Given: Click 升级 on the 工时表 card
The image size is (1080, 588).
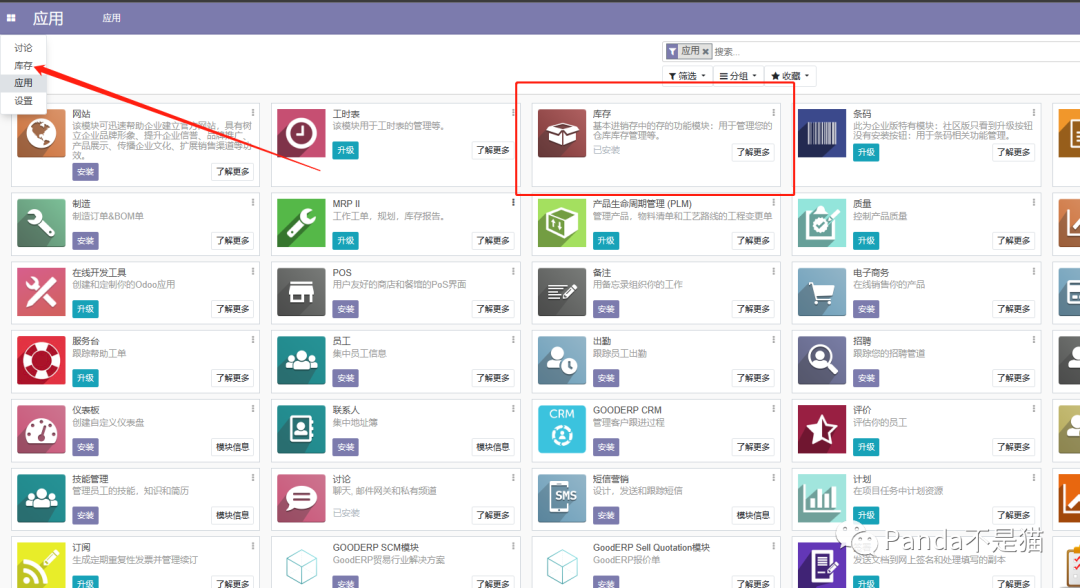Looking at the screenshot, I should [346, 150].
